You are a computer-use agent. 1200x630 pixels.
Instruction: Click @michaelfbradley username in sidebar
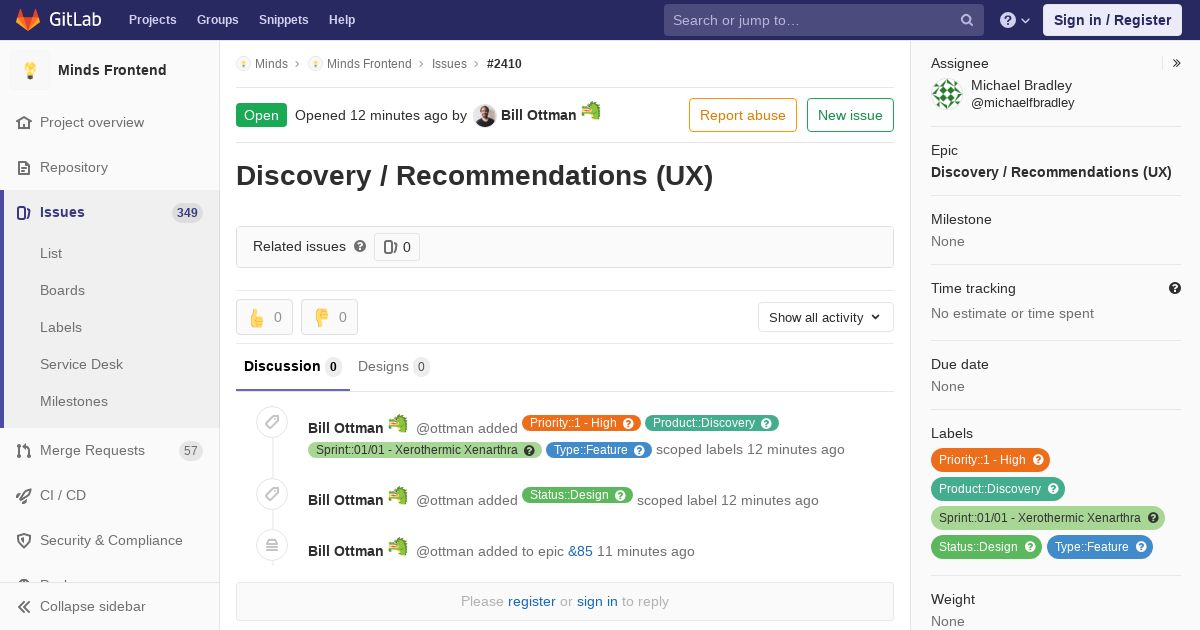point(1023,103)
